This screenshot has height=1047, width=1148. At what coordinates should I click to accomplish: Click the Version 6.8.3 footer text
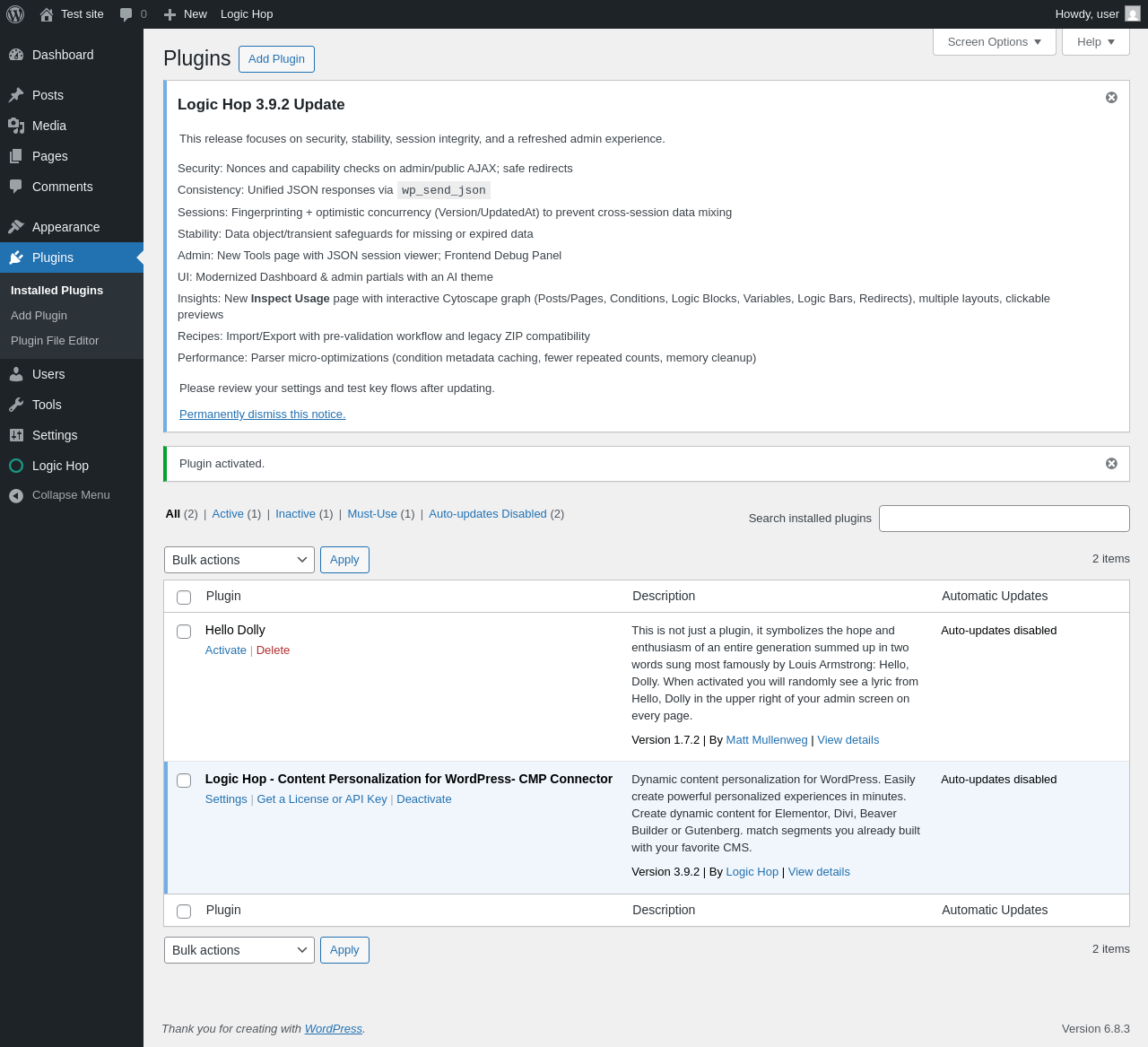click(1096, 1029)
